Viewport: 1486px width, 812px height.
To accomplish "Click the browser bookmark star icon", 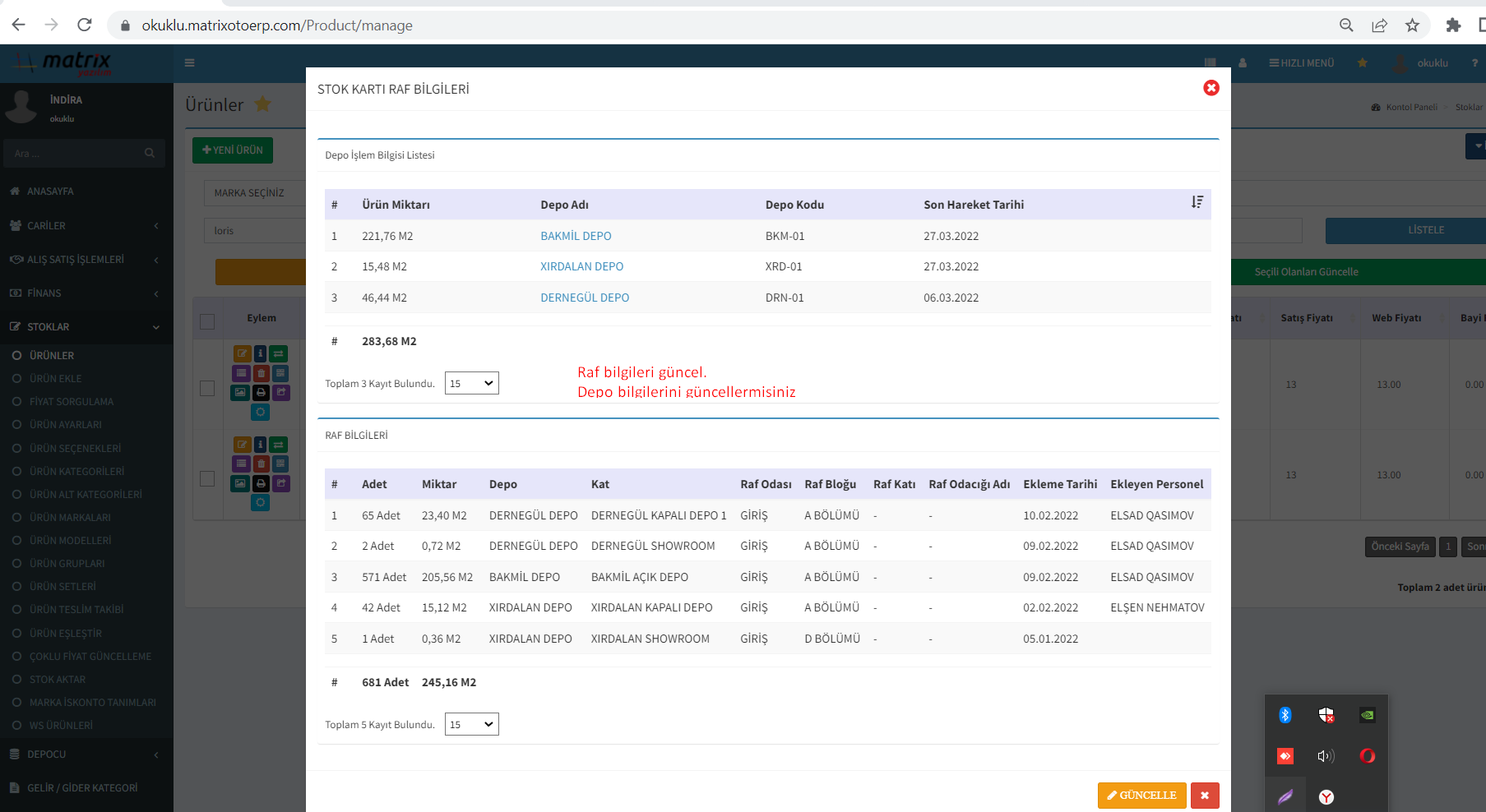I will [x=1412, y=25].
